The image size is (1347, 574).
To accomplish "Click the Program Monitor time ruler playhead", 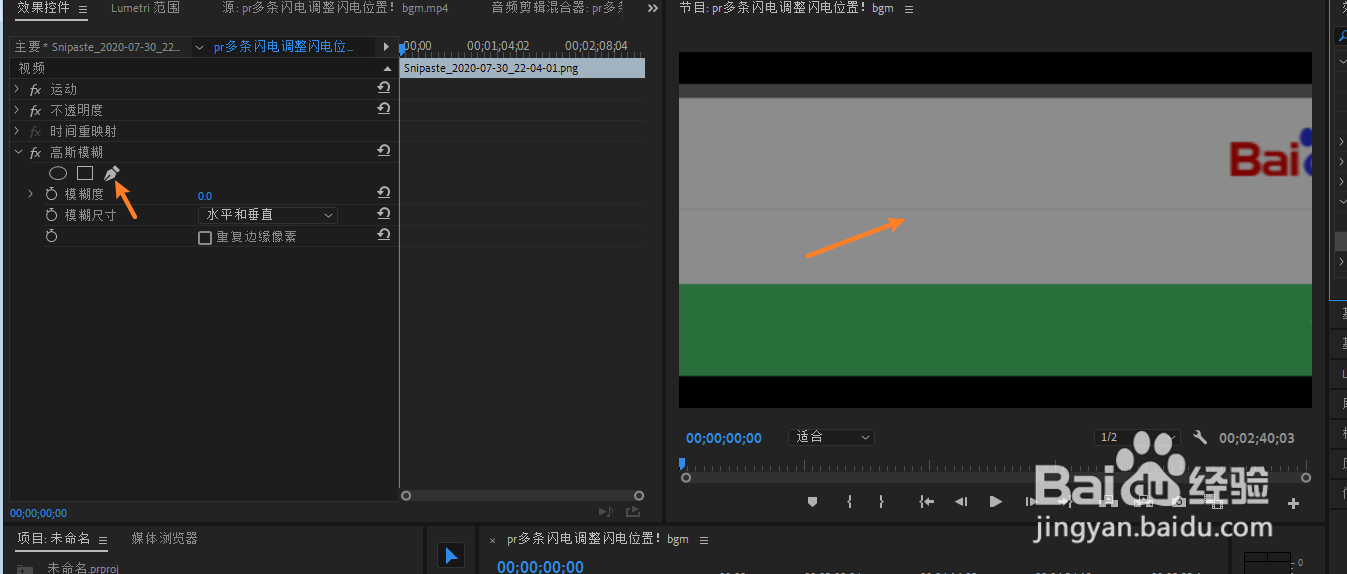I will tap(682, 464).
